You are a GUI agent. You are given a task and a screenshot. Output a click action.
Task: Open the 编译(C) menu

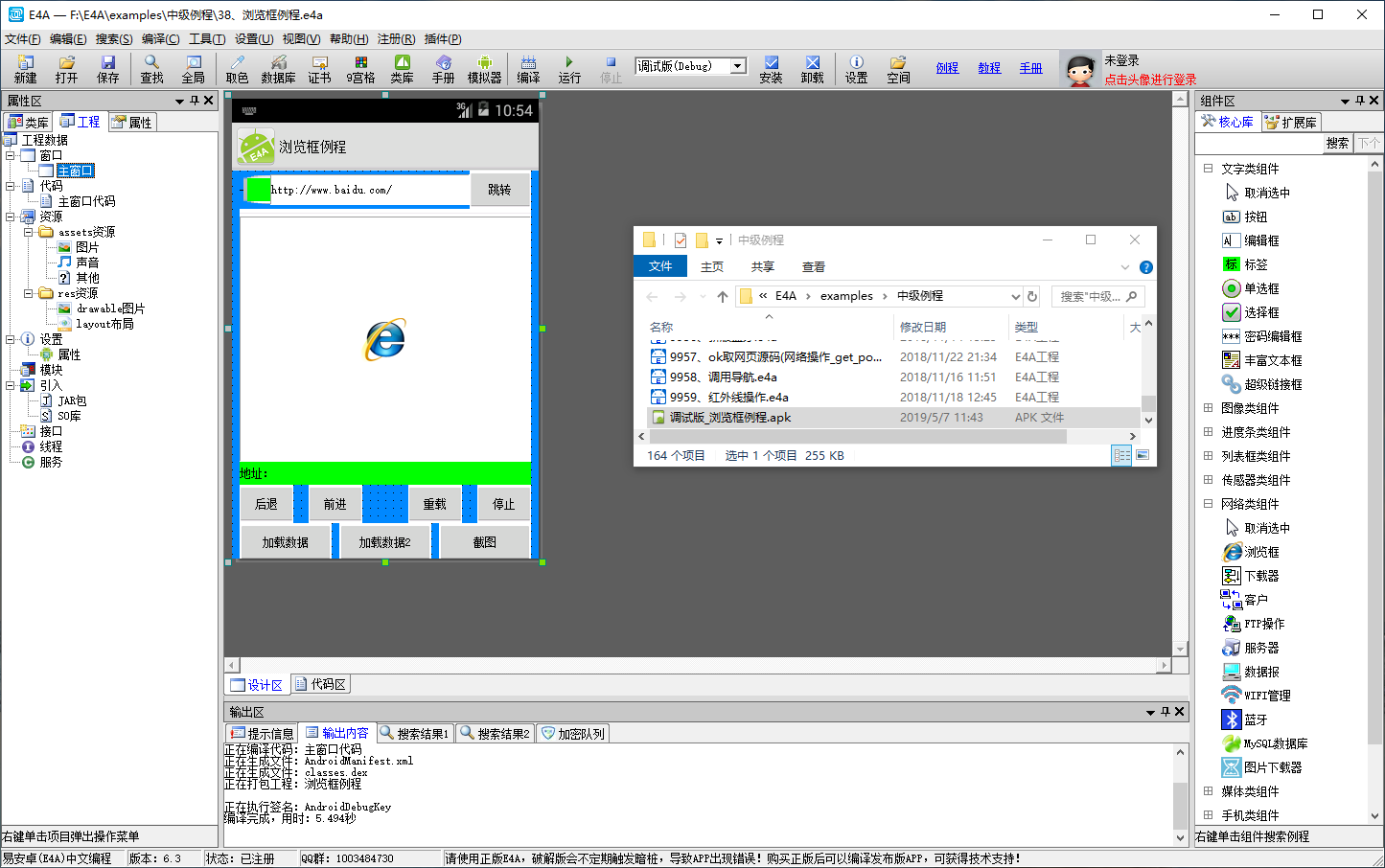click(x=160, y=39)
